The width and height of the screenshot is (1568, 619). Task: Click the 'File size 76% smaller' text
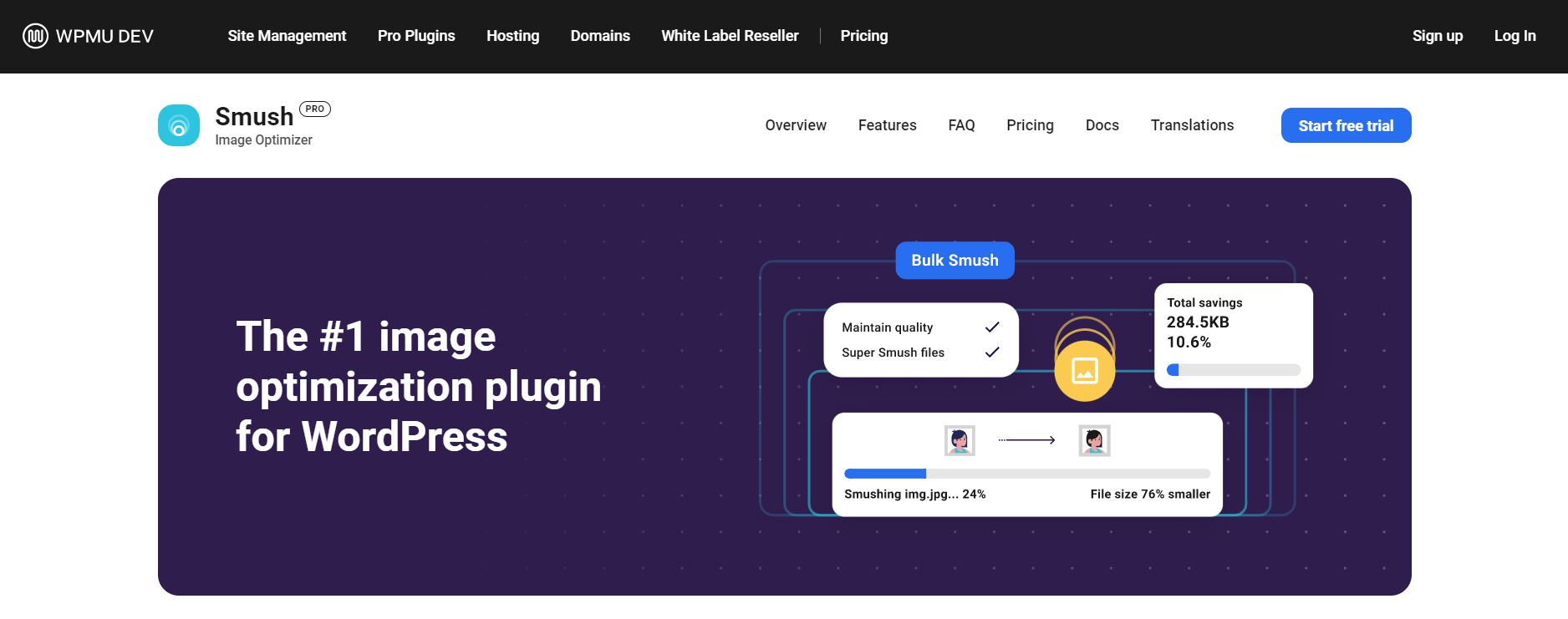click(x=1150, y=495)
